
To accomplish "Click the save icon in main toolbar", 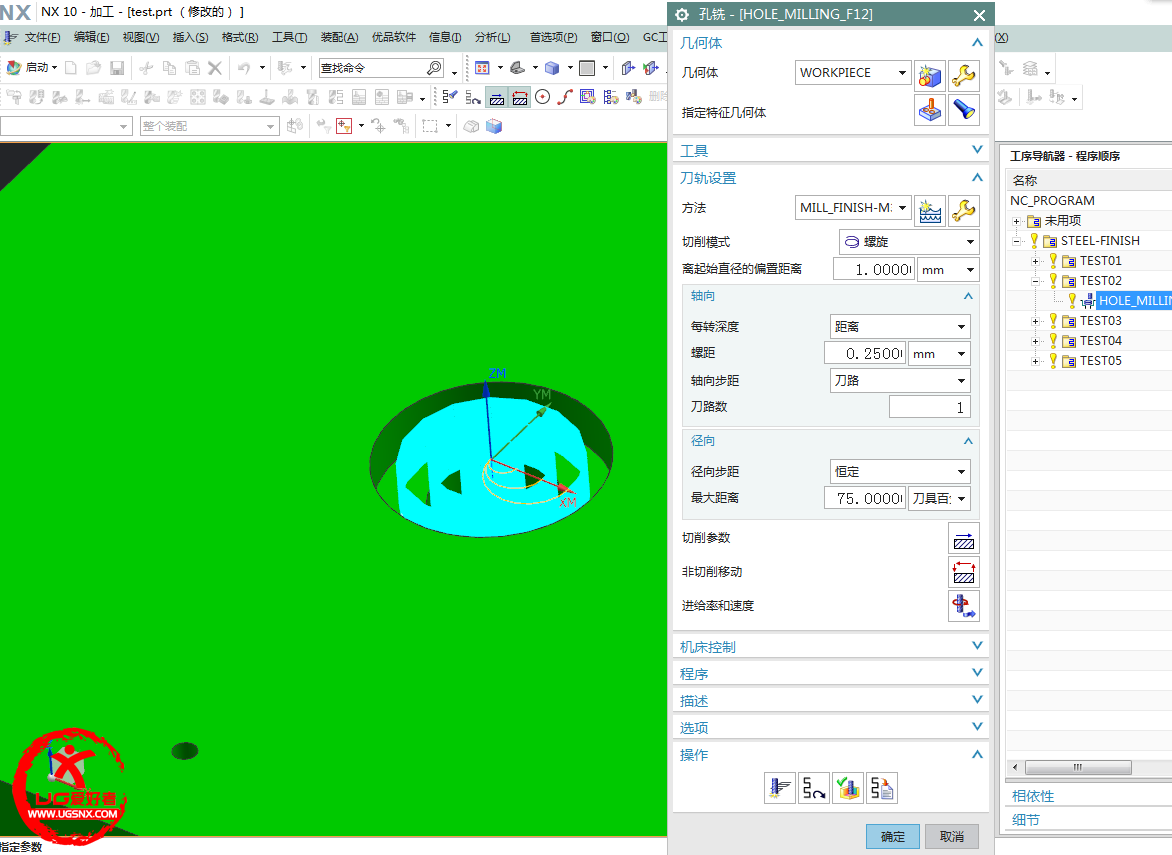I will point(117,68).
